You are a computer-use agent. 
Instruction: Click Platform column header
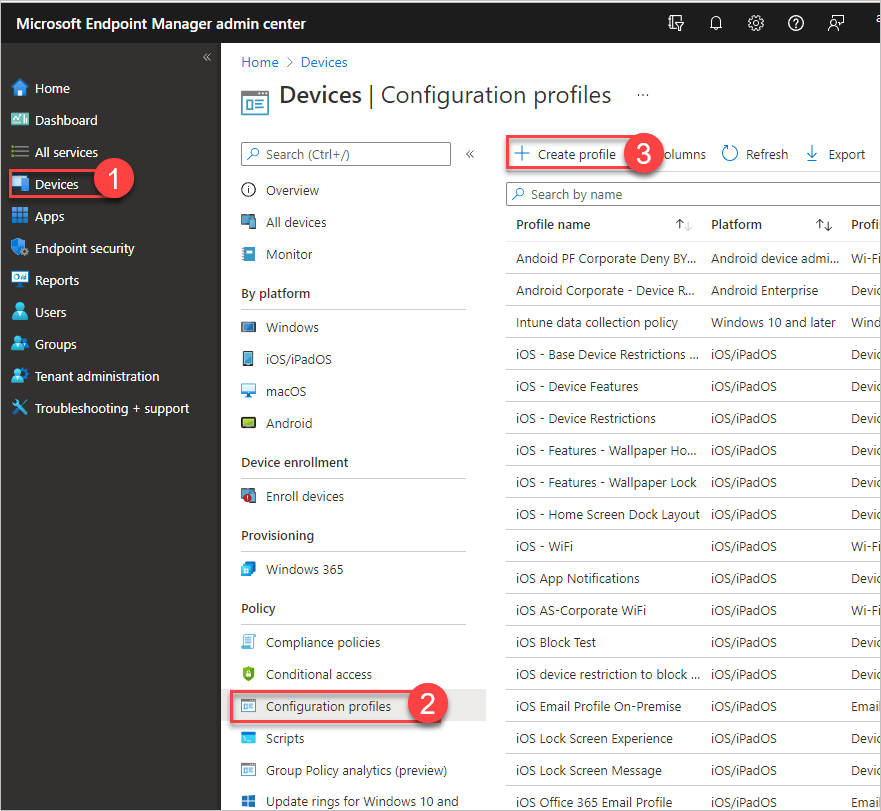(736, 225)
